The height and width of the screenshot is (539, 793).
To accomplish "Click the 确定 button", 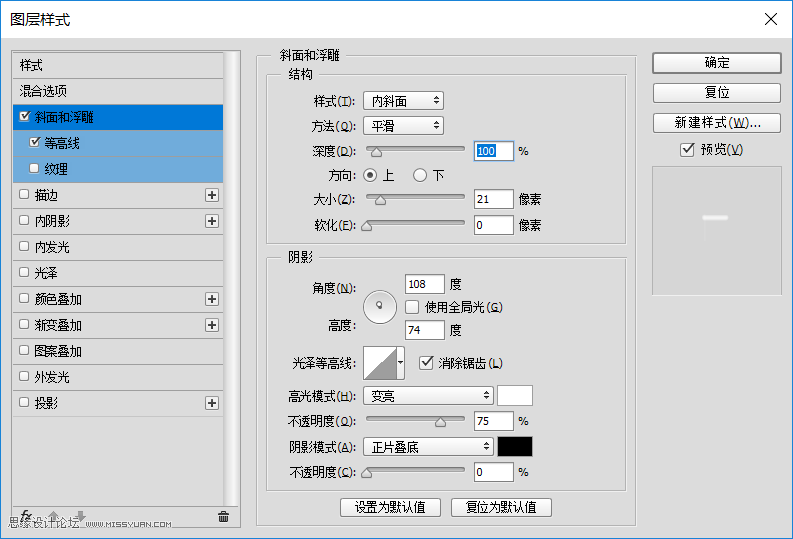I will (716, 62).
